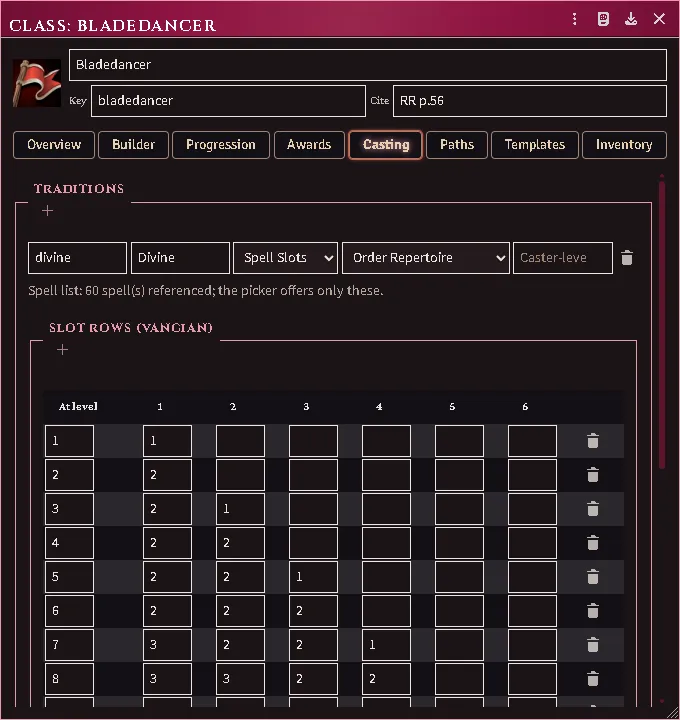Click spell level 4 slot cell in row 8
Image resolution: width=680 pixels, height=720 pixels.
point(386,679)
